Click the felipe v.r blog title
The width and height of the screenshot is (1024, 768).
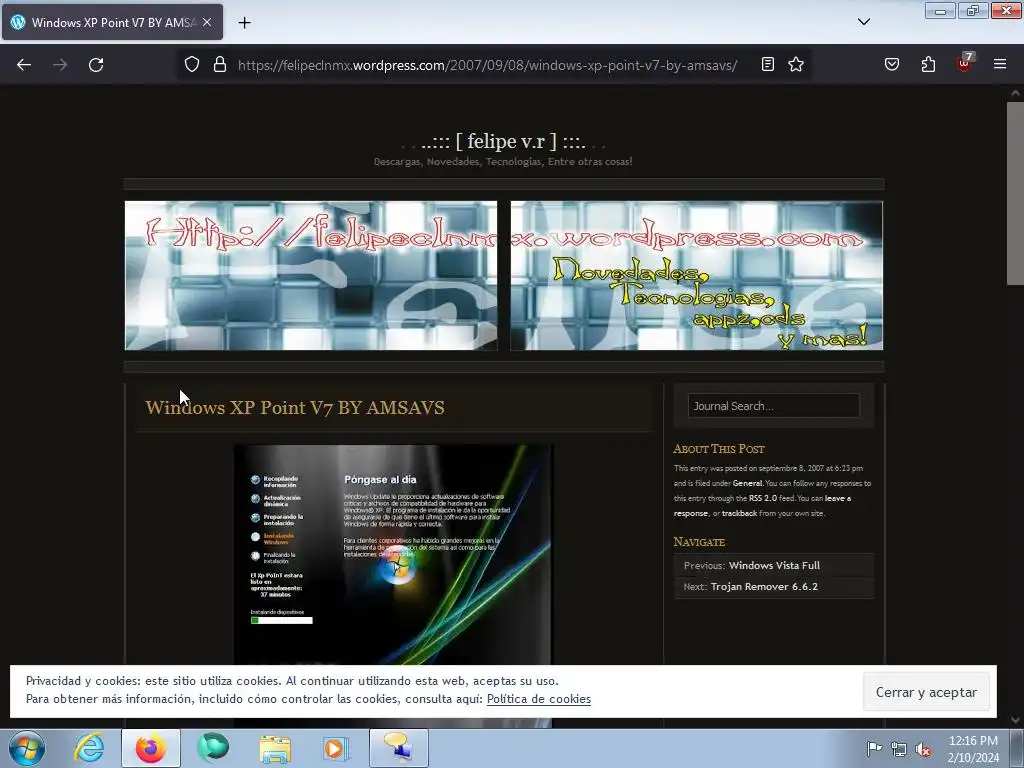tap(503, 141)
